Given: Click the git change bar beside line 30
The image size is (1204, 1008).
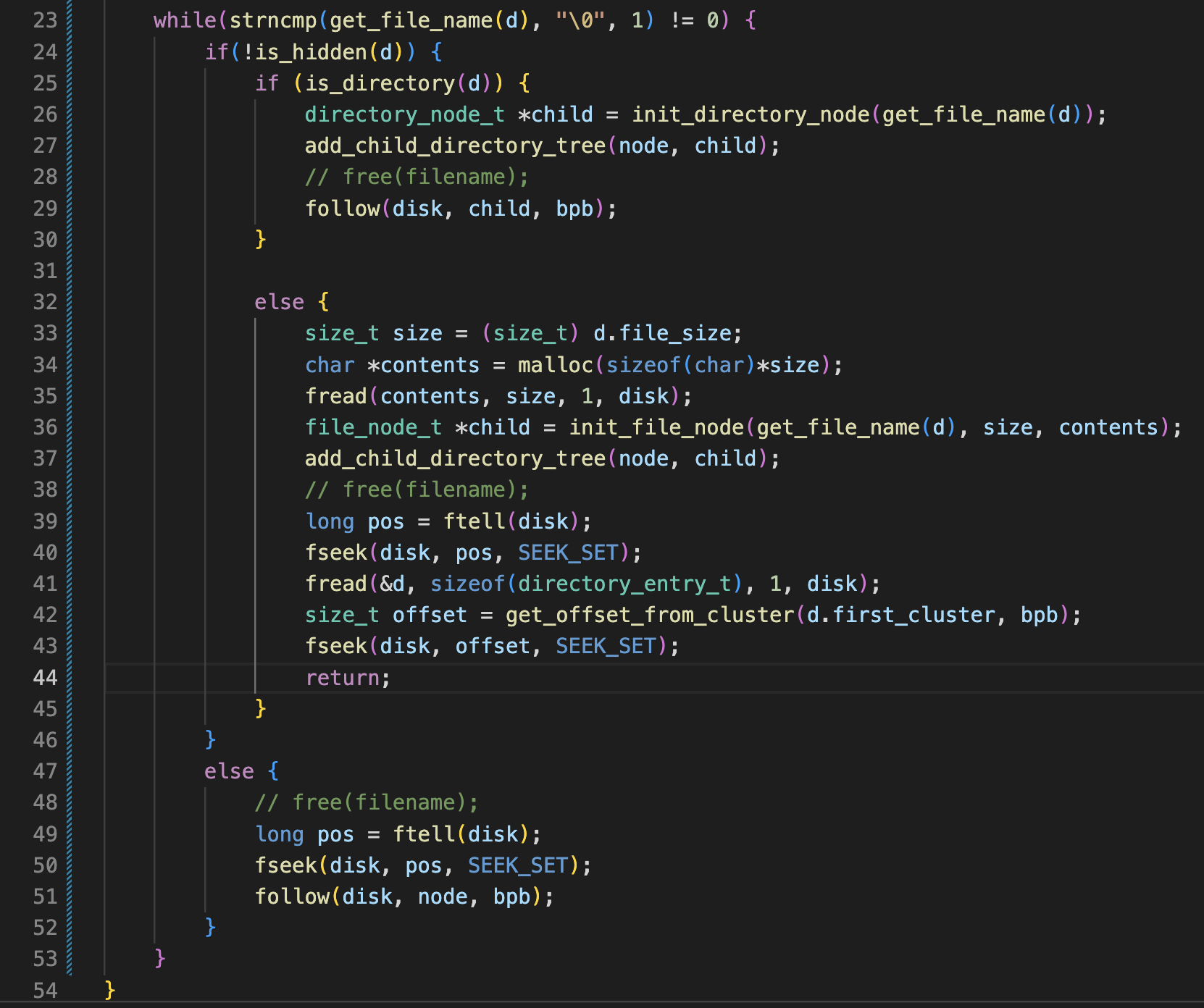Looking at the screenshot, I should (70, 240).
